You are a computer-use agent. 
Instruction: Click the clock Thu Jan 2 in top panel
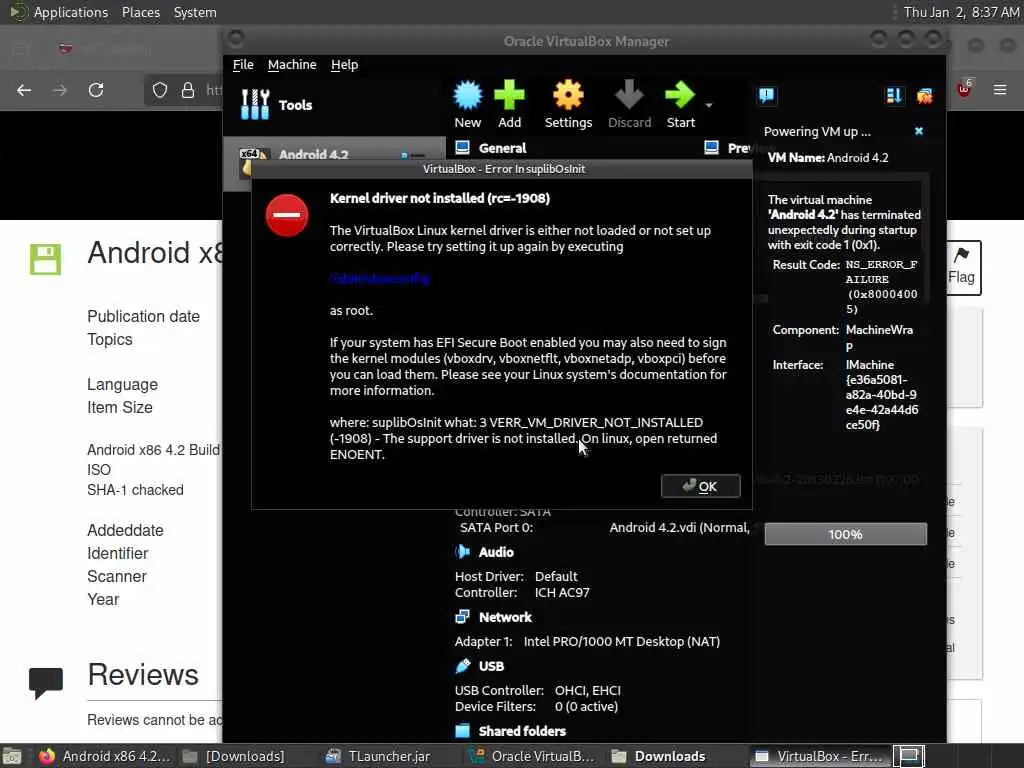(x=961, y=12)
